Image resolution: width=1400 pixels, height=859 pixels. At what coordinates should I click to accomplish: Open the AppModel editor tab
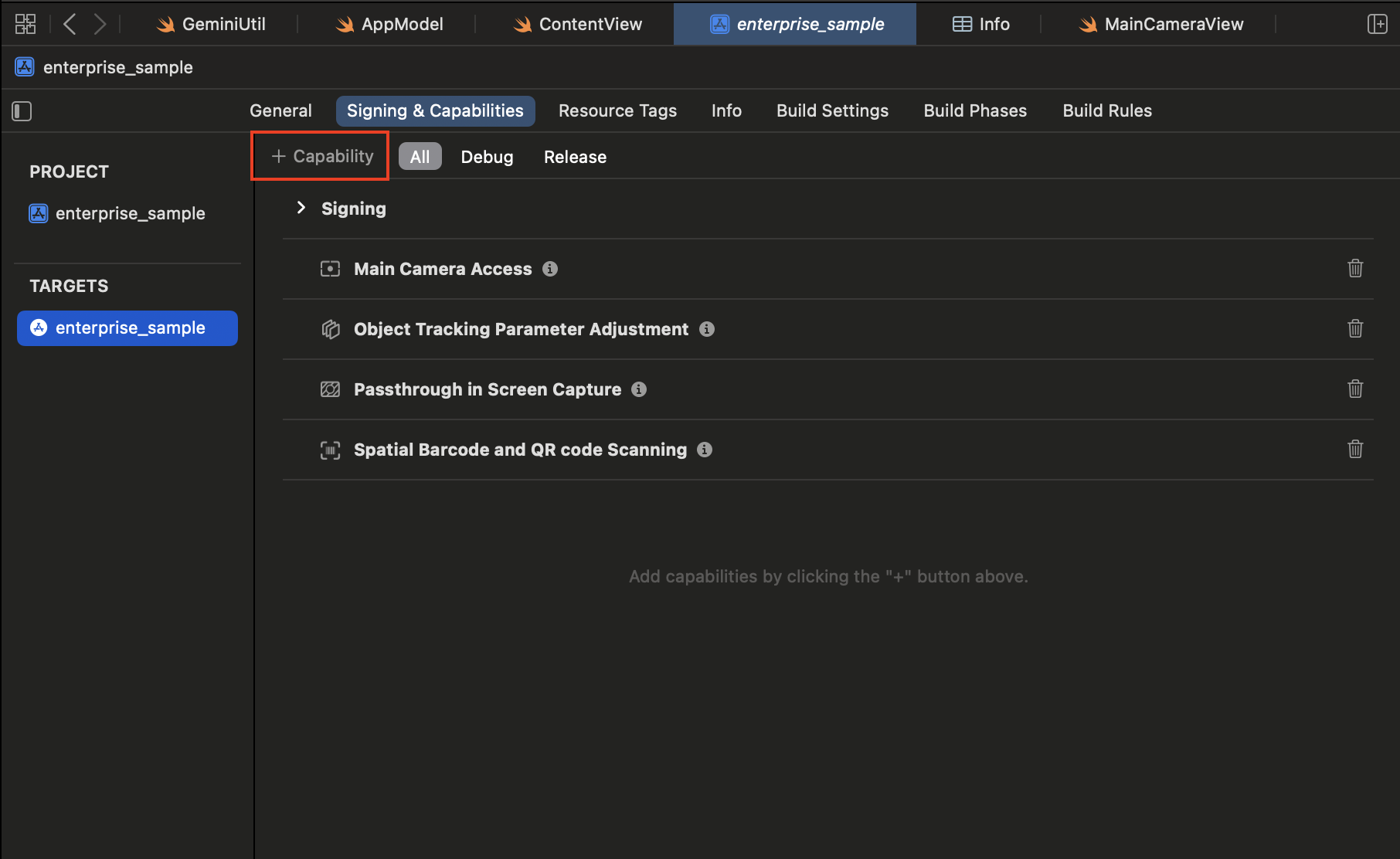[389, 24]
